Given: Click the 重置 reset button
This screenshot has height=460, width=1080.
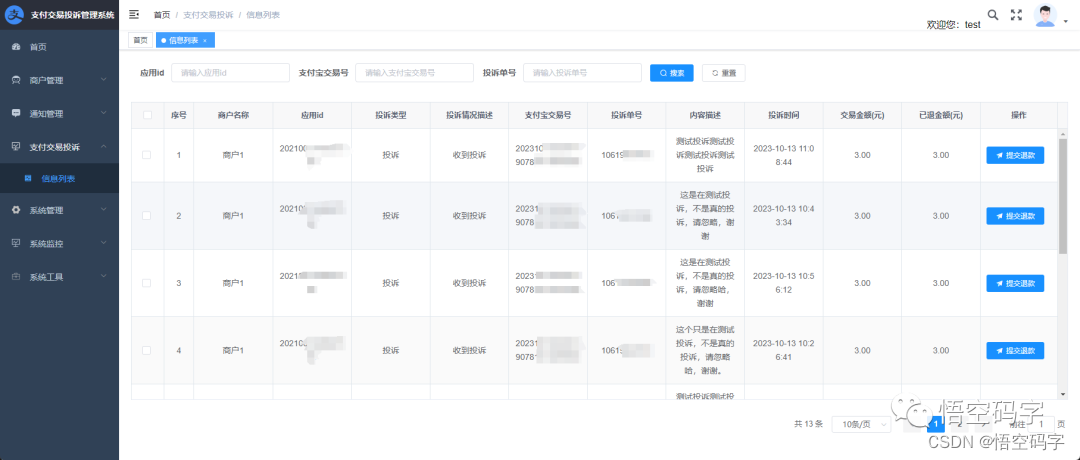Looking at the screenshot, I should click(723, 72).
